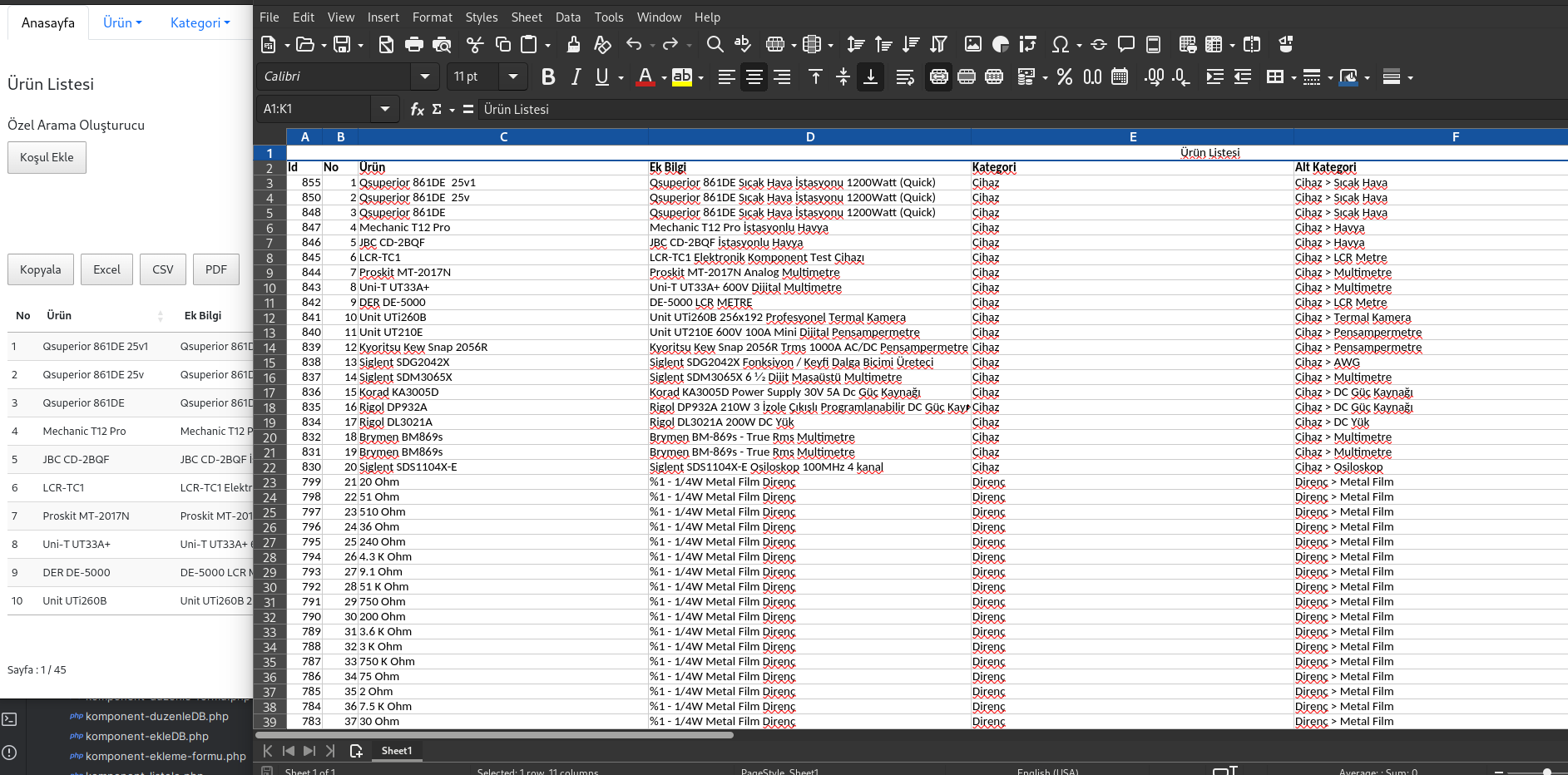Open the Function Wizard fx
This screenshot has height=775, width=1568.
pos(418,110)
